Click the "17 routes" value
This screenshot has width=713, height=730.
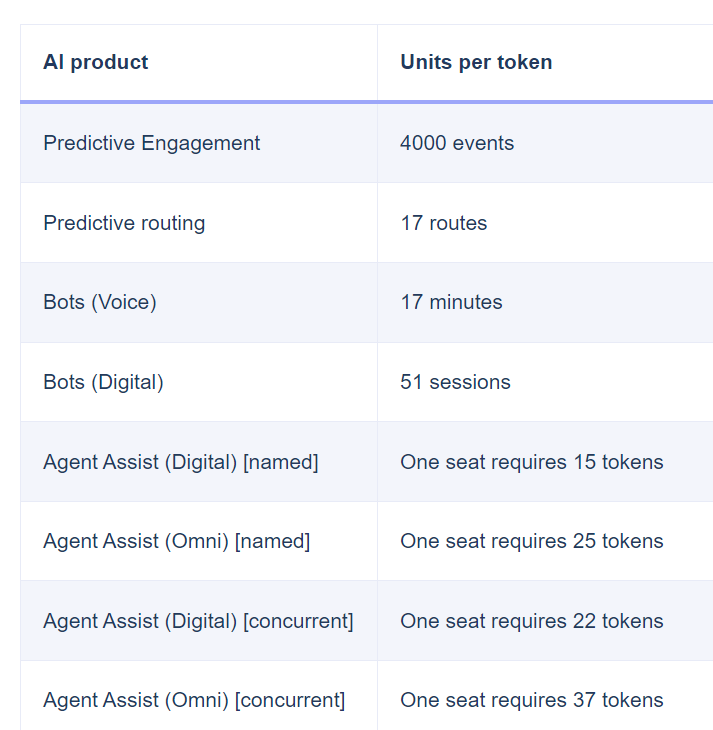[x=444, y=223]
